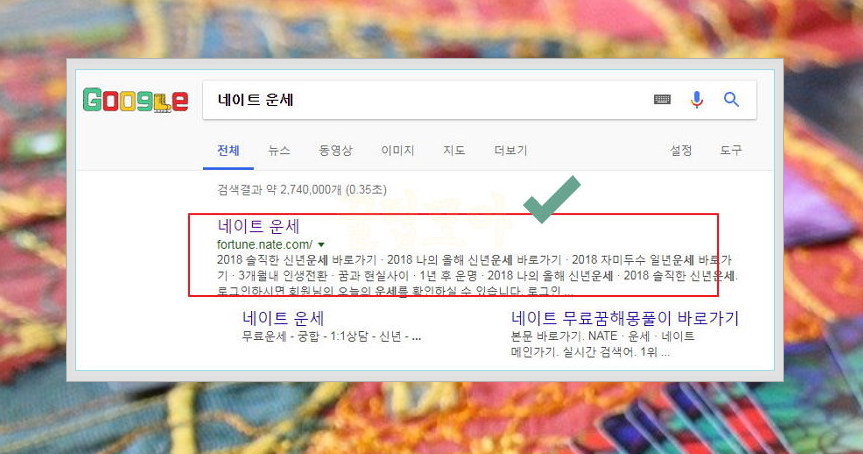Click the Google doodle logo
The image size is (863, 454).
click(x=135, y=100)
